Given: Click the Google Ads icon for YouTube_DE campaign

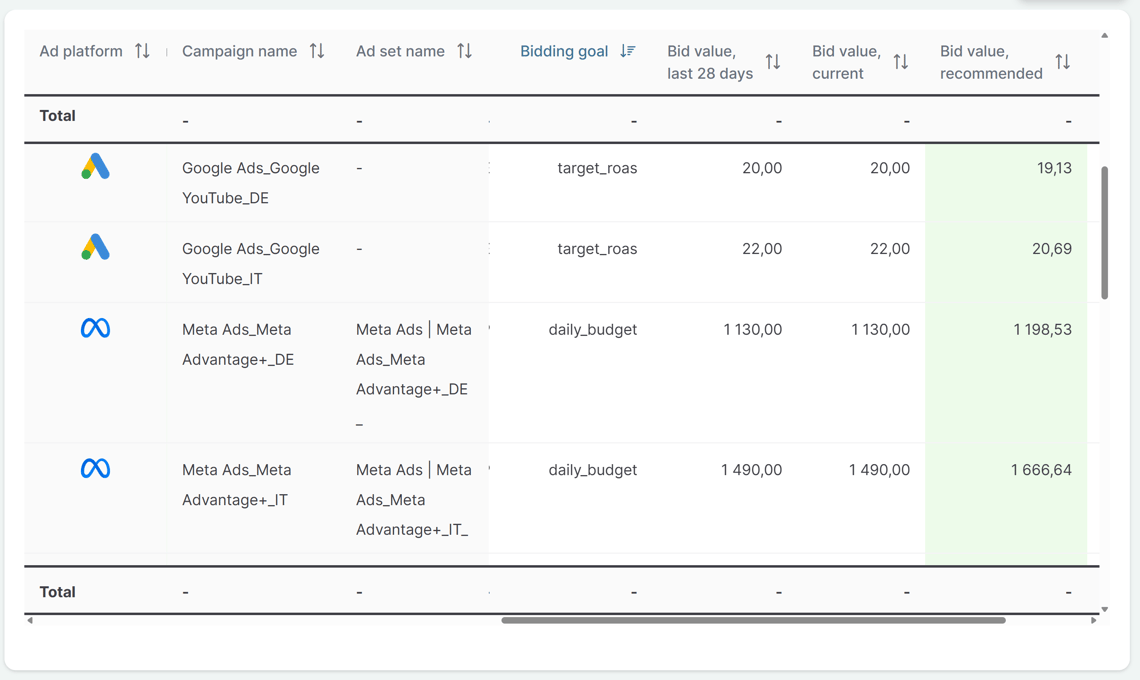Looking at the screenshot, I should 95,168.
